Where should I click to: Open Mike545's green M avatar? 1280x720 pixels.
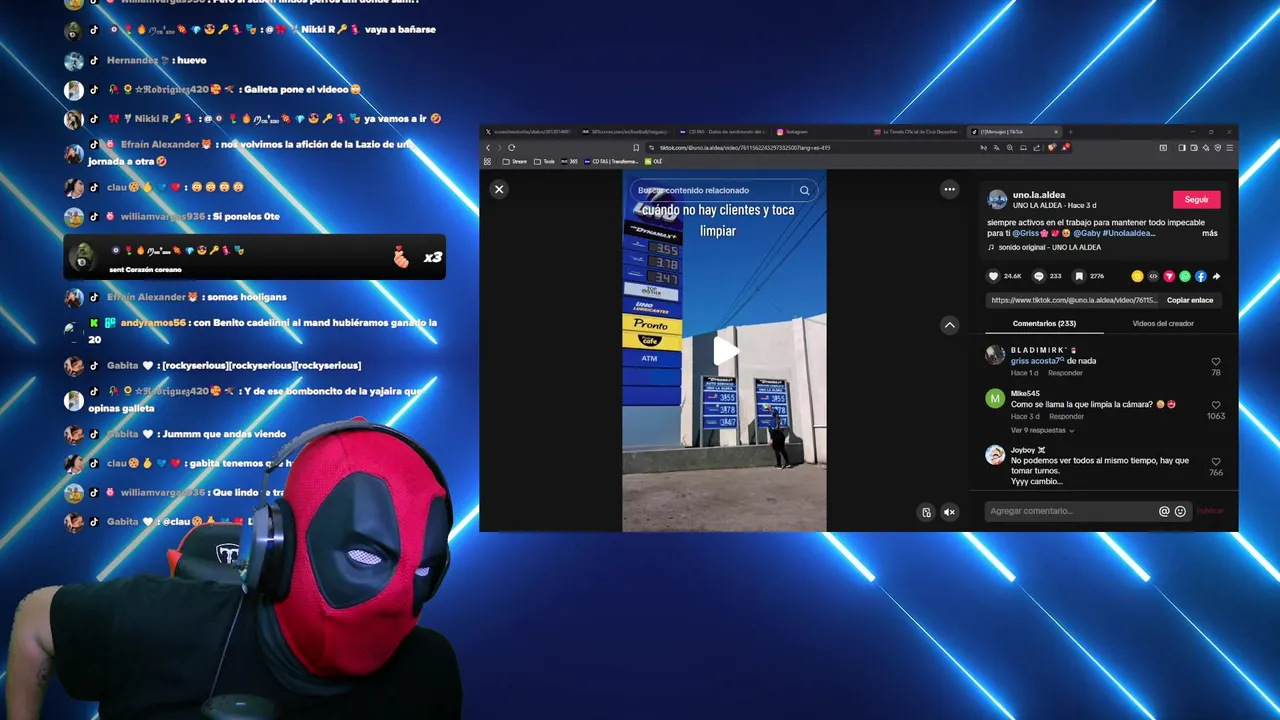coord(995,399)
